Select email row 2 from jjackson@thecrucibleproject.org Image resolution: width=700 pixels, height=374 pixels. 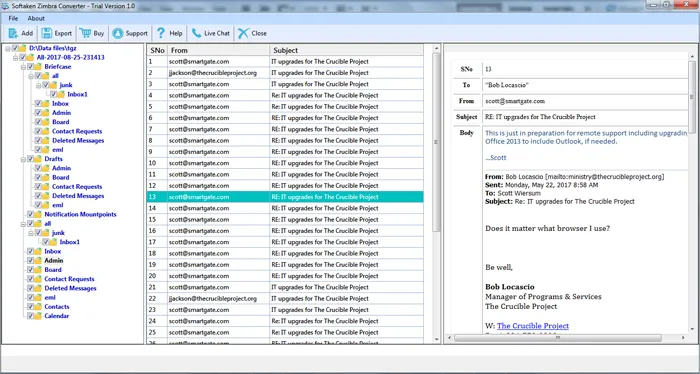tap(285, 73)
